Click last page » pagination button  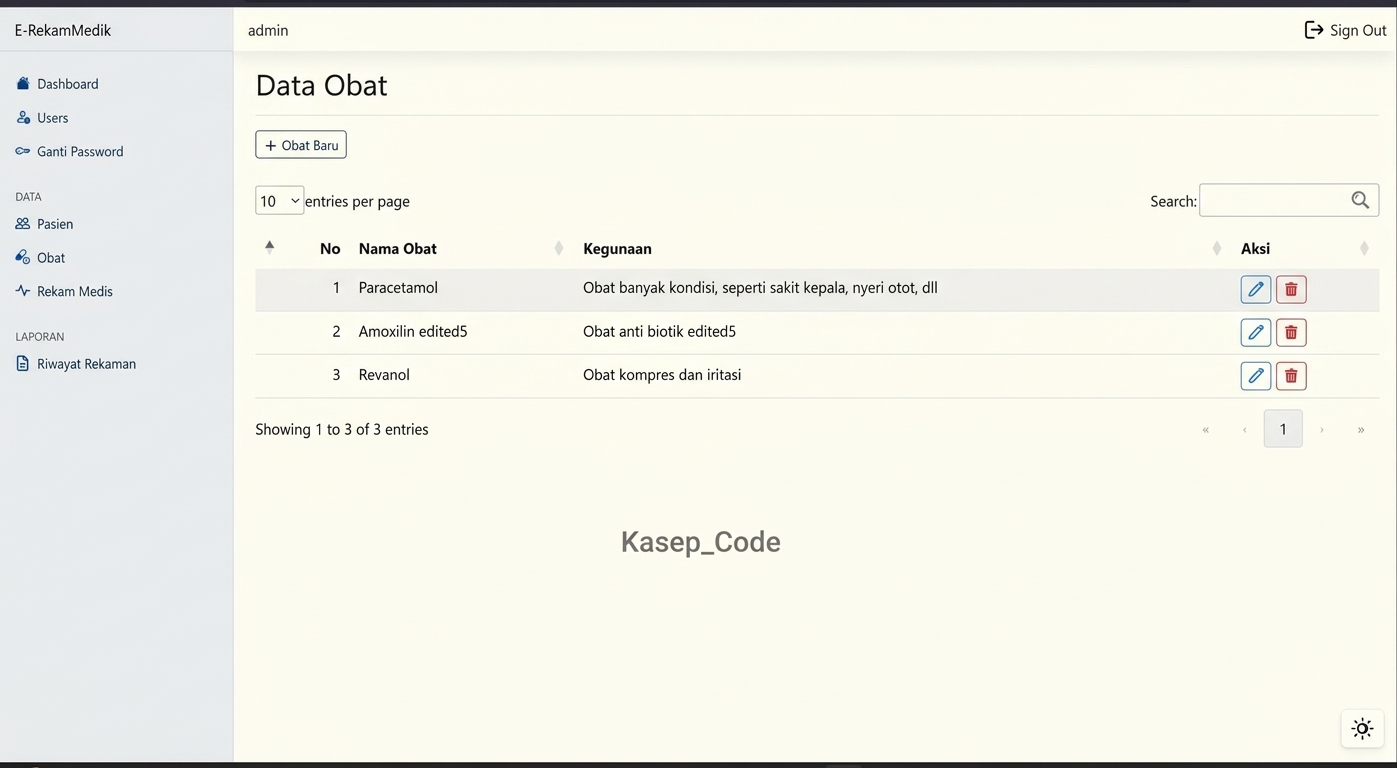[1361, 429]
